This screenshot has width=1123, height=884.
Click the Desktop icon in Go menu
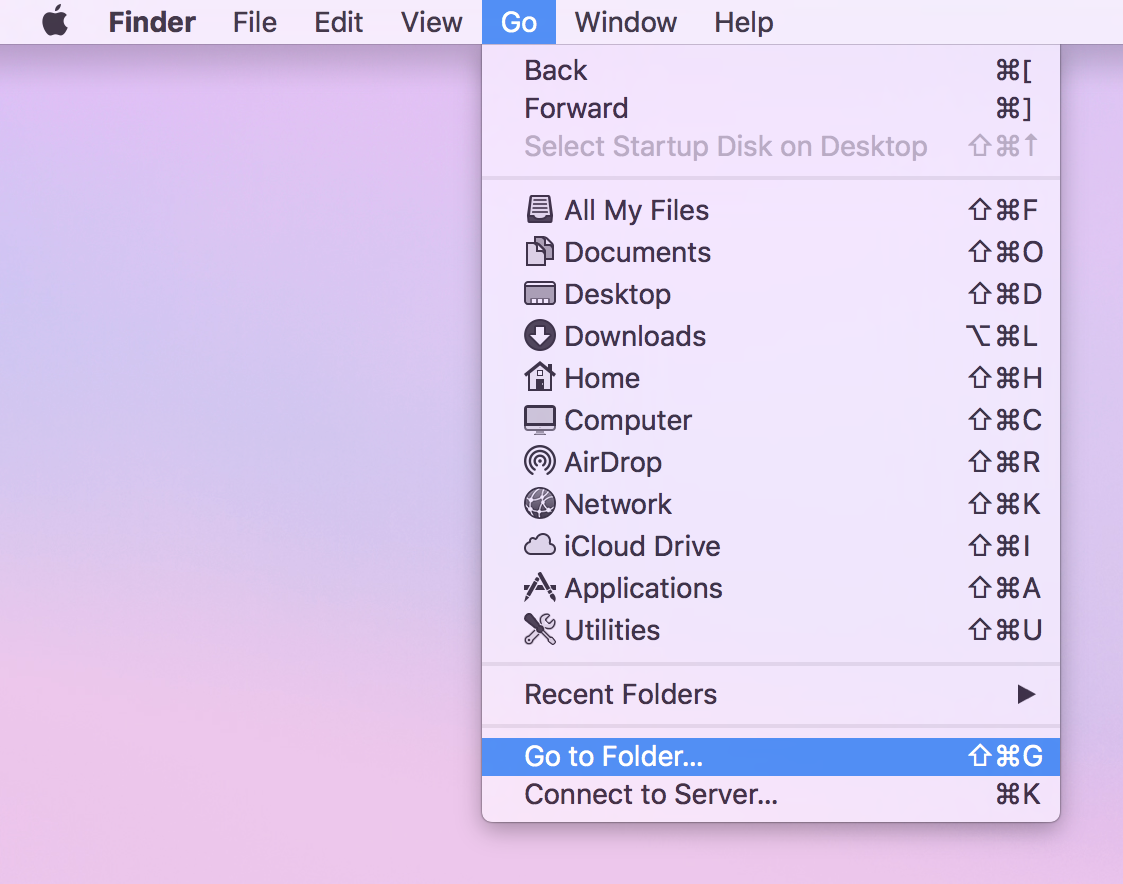539,294
